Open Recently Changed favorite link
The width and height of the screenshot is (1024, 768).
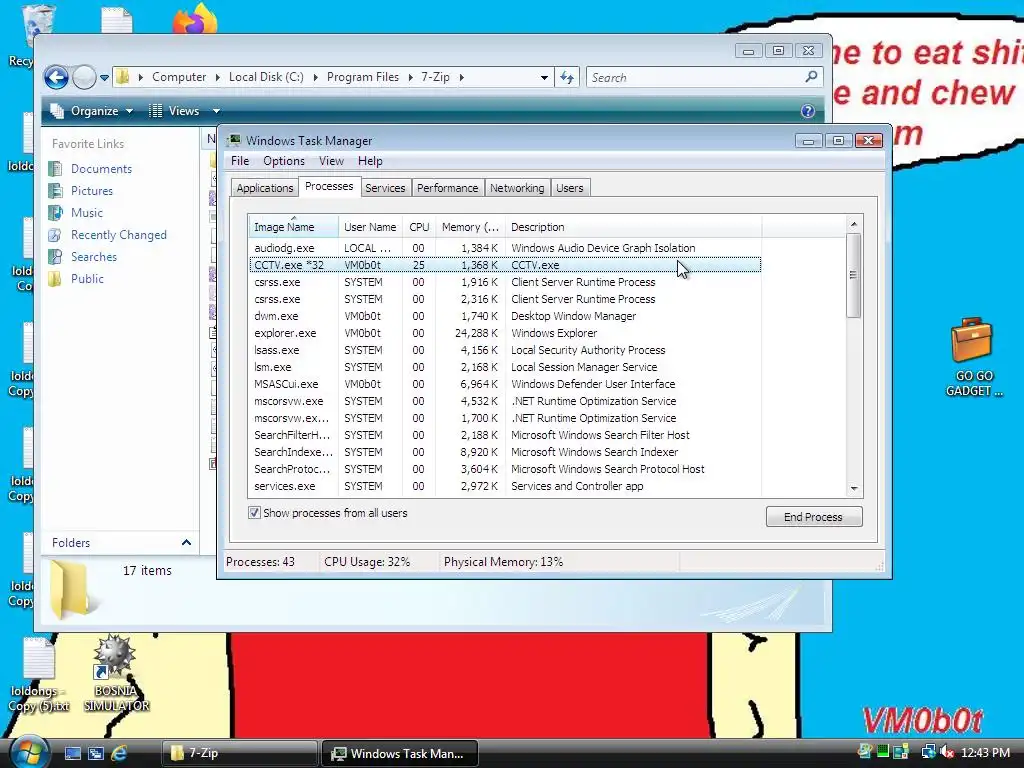click(118, 235)
